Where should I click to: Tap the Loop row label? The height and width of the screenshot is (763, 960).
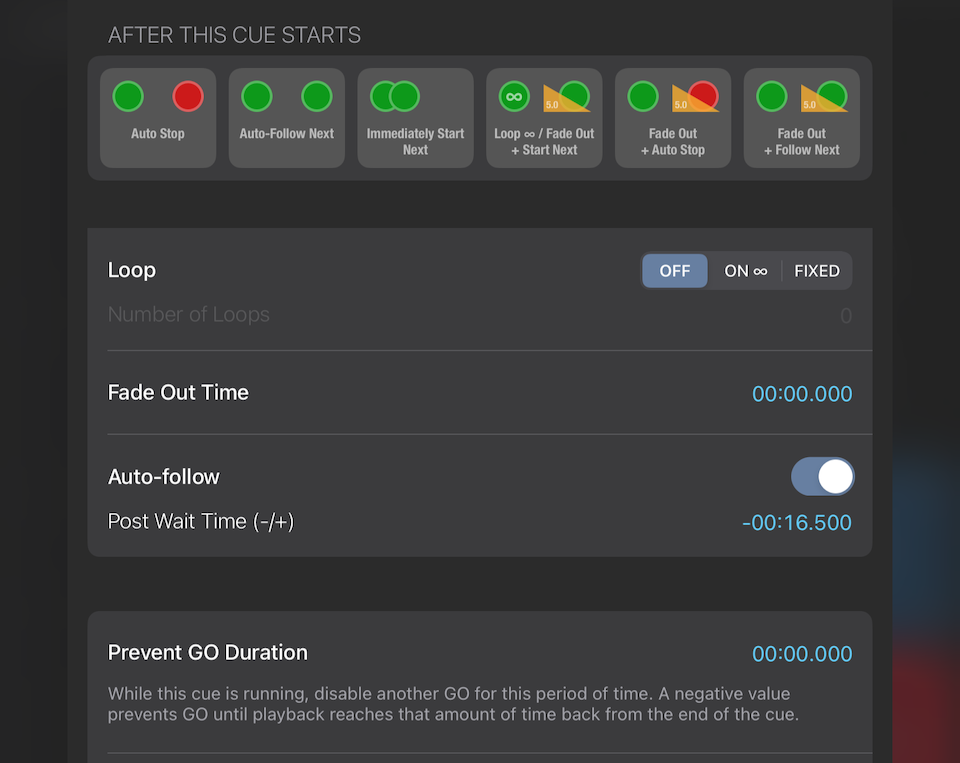pyautogui.click(x=132, y=270)
